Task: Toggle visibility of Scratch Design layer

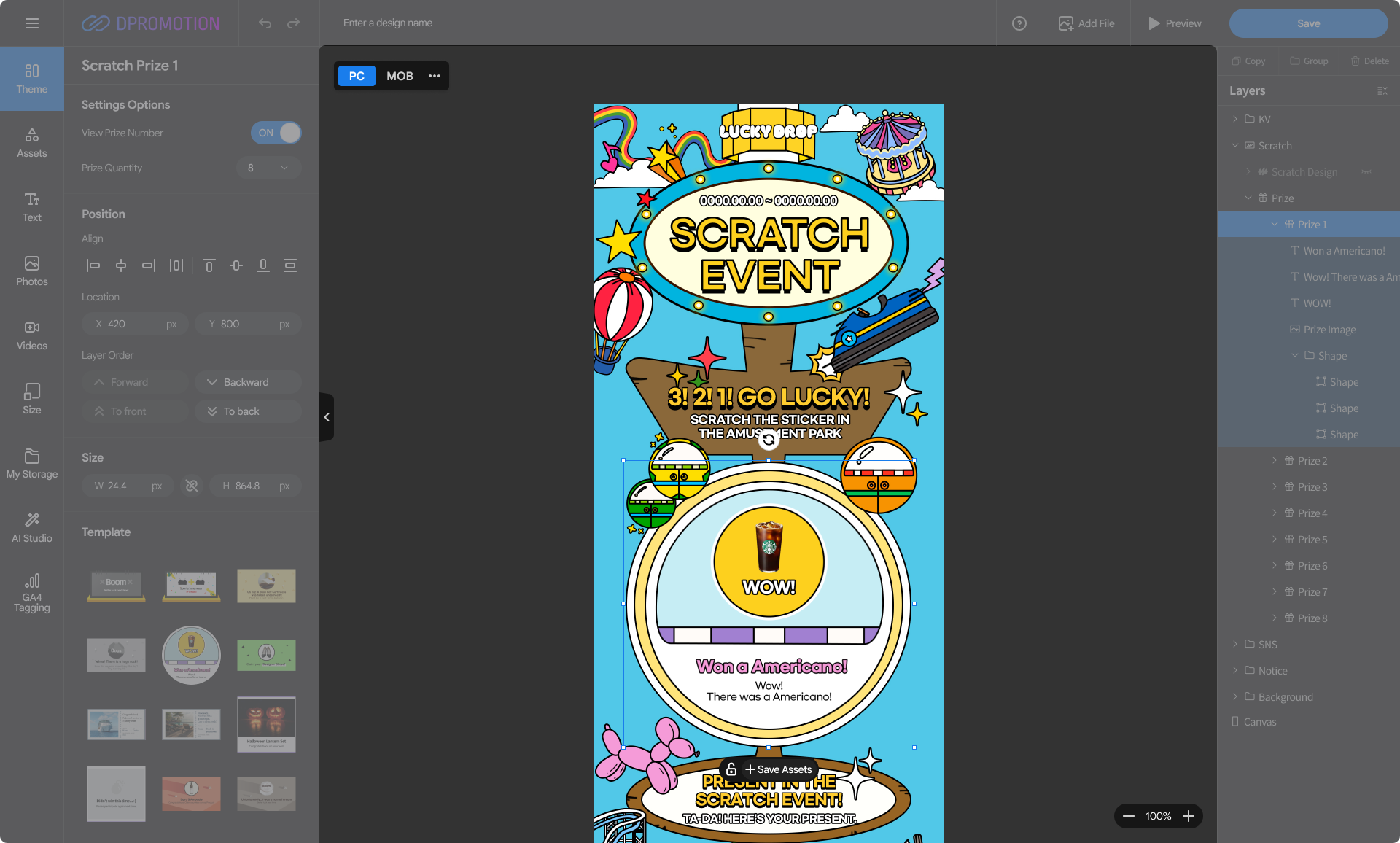Action: (1366, 172)
